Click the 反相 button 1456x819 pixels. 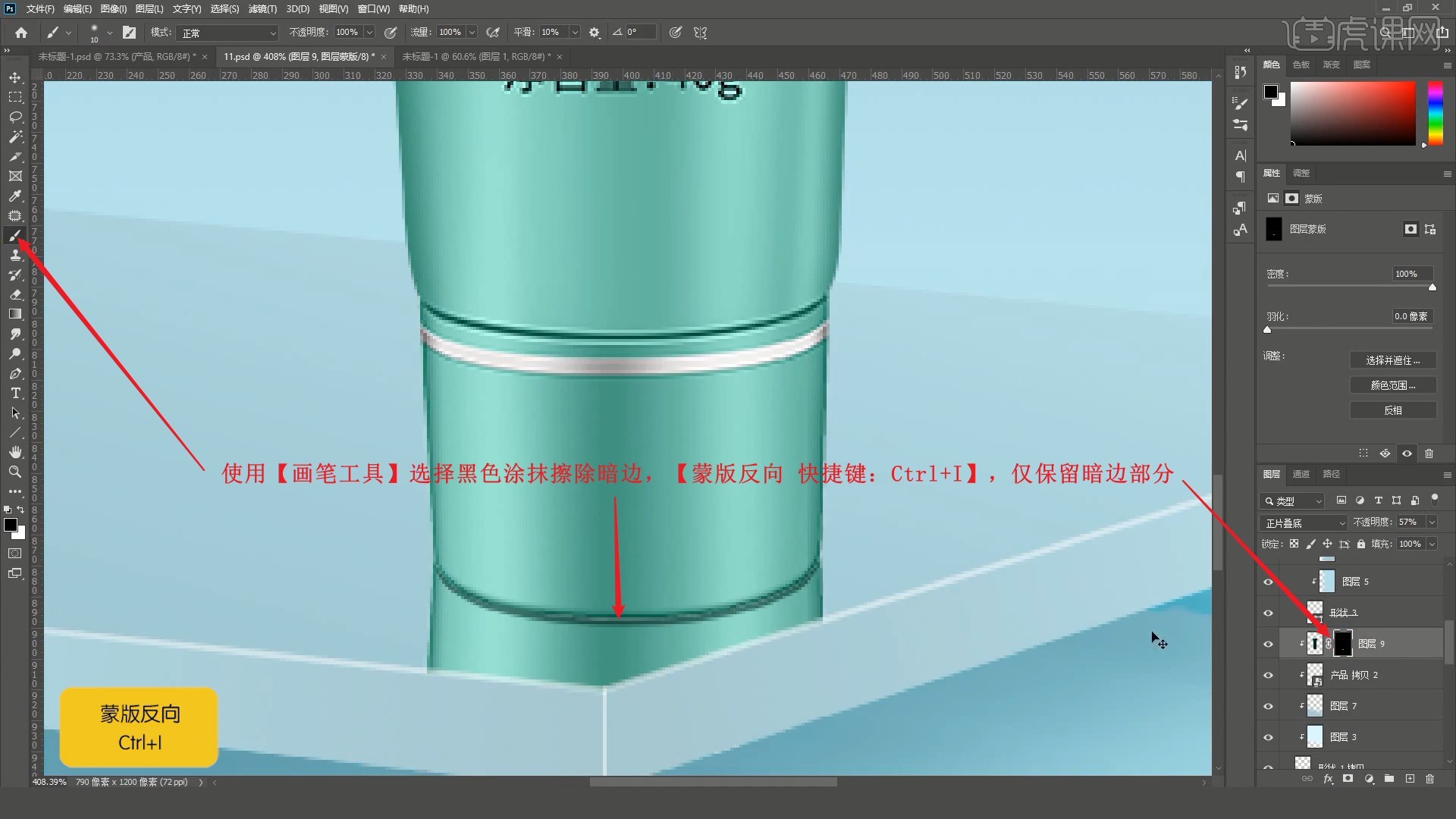point(1392,410)
